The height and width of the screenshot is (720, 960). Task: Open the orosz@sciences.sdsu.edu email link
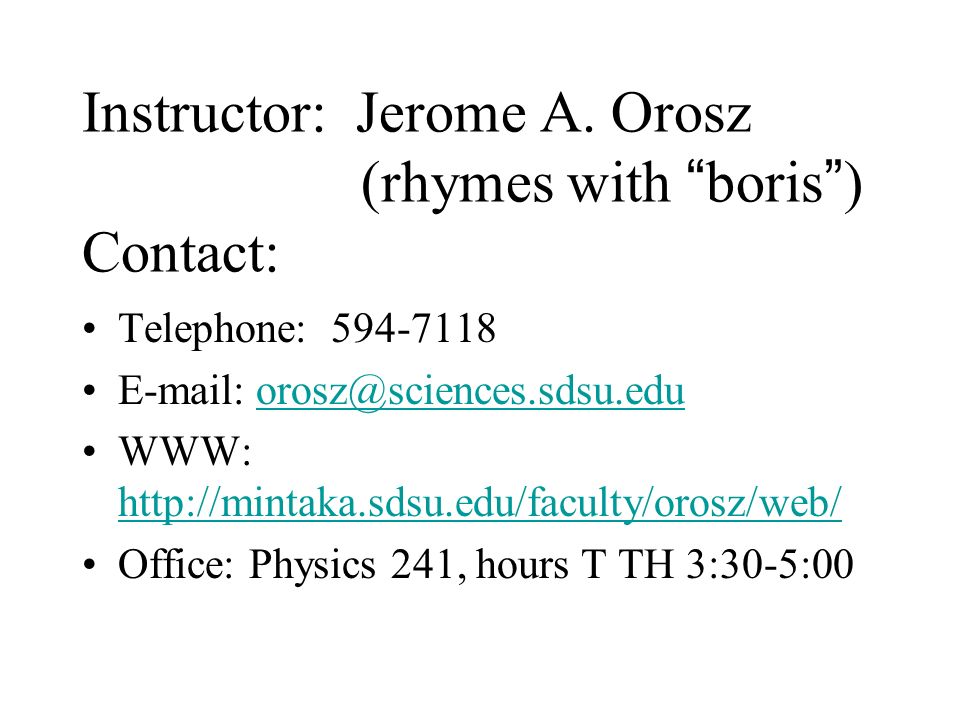click(x=470, y=391)
